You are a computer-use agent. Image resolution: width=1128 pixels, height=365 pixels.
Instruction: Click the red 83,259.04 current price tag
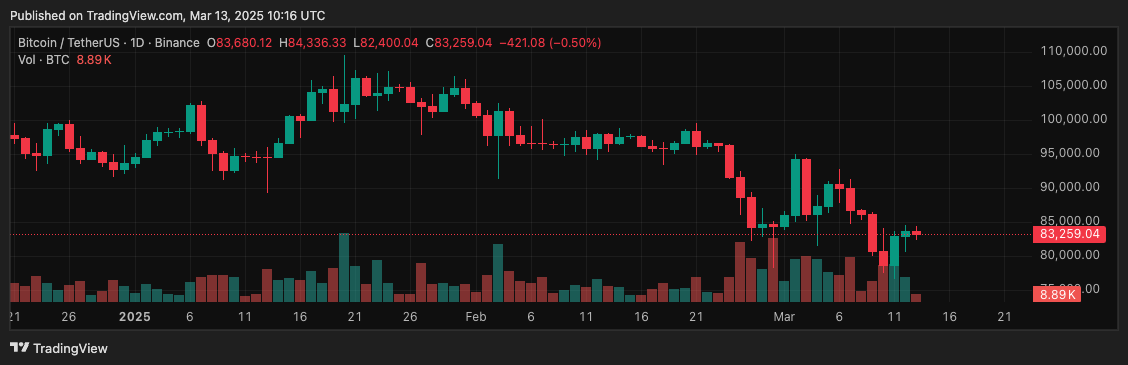click(1070, 234)
